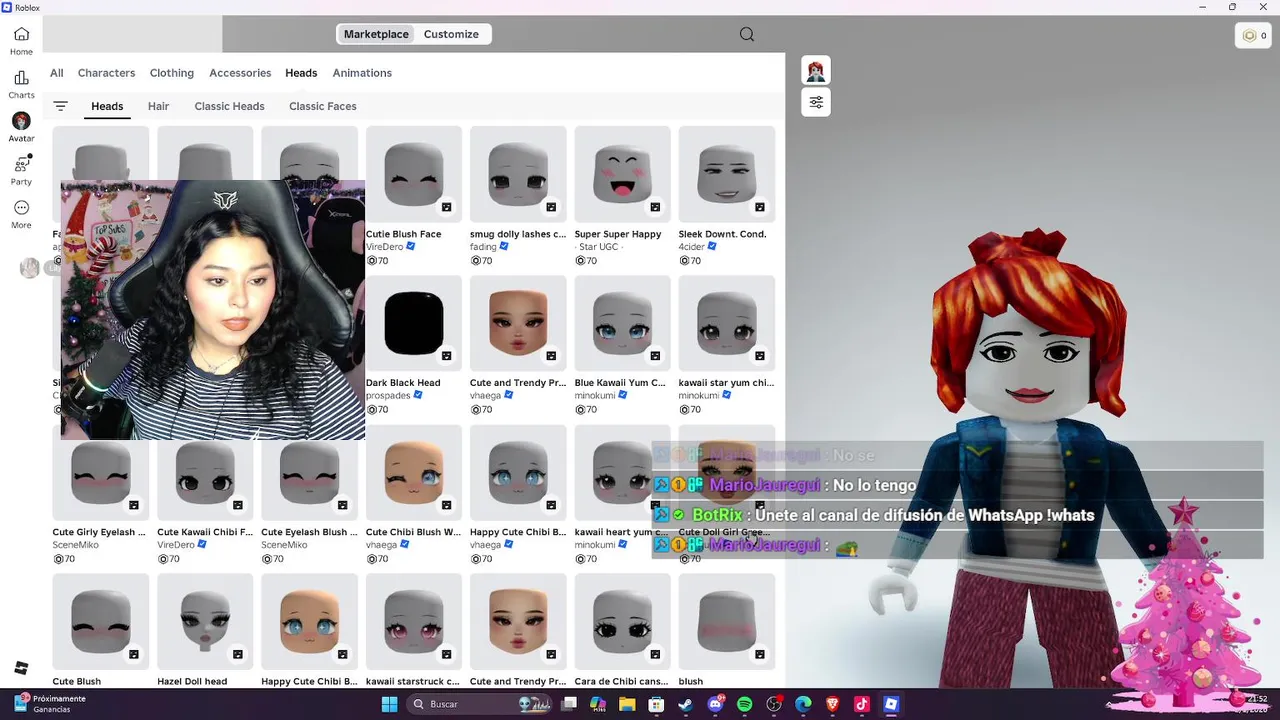Click the avatar thumbnail icon above preview
Screen dimensions: 1280x720
pos(816,71)
